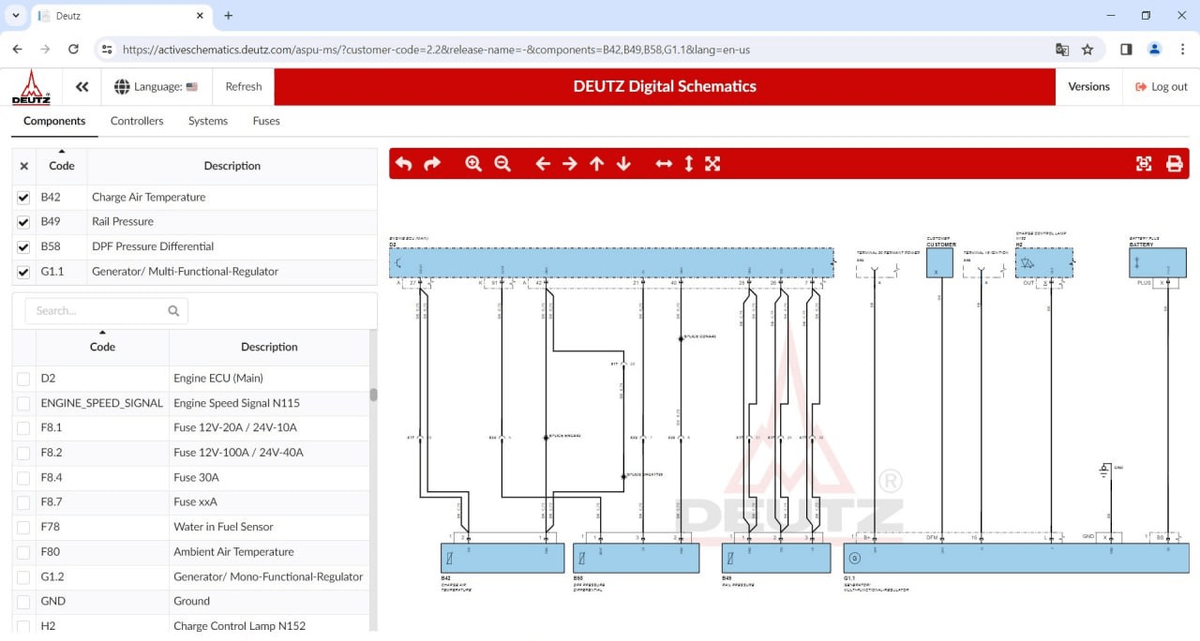Sort selected components by Code column
Screen dimensions: 1200x641
[62, 165]
